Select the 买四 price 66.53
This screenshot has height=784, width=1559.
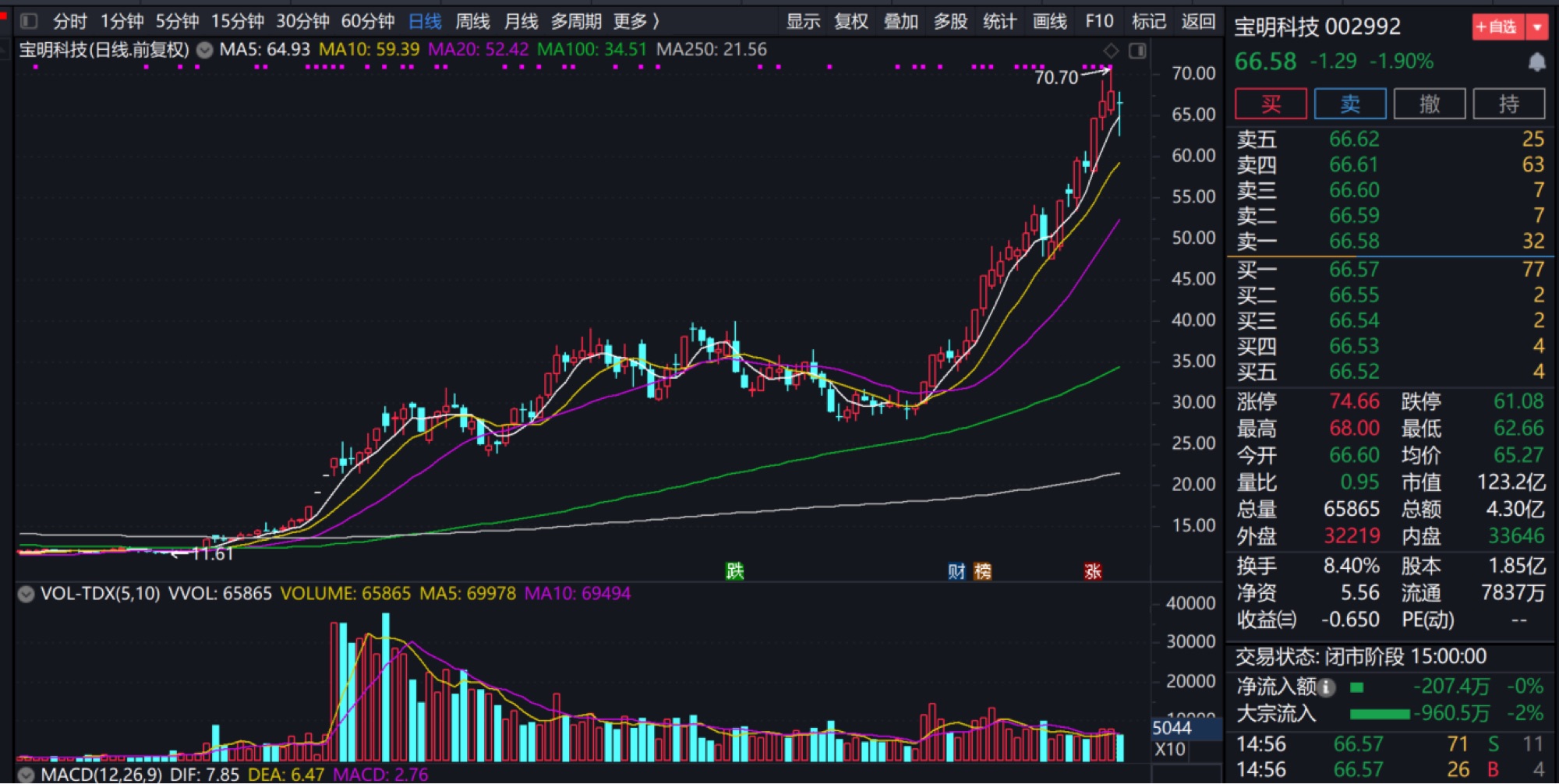coord(1354,346)
